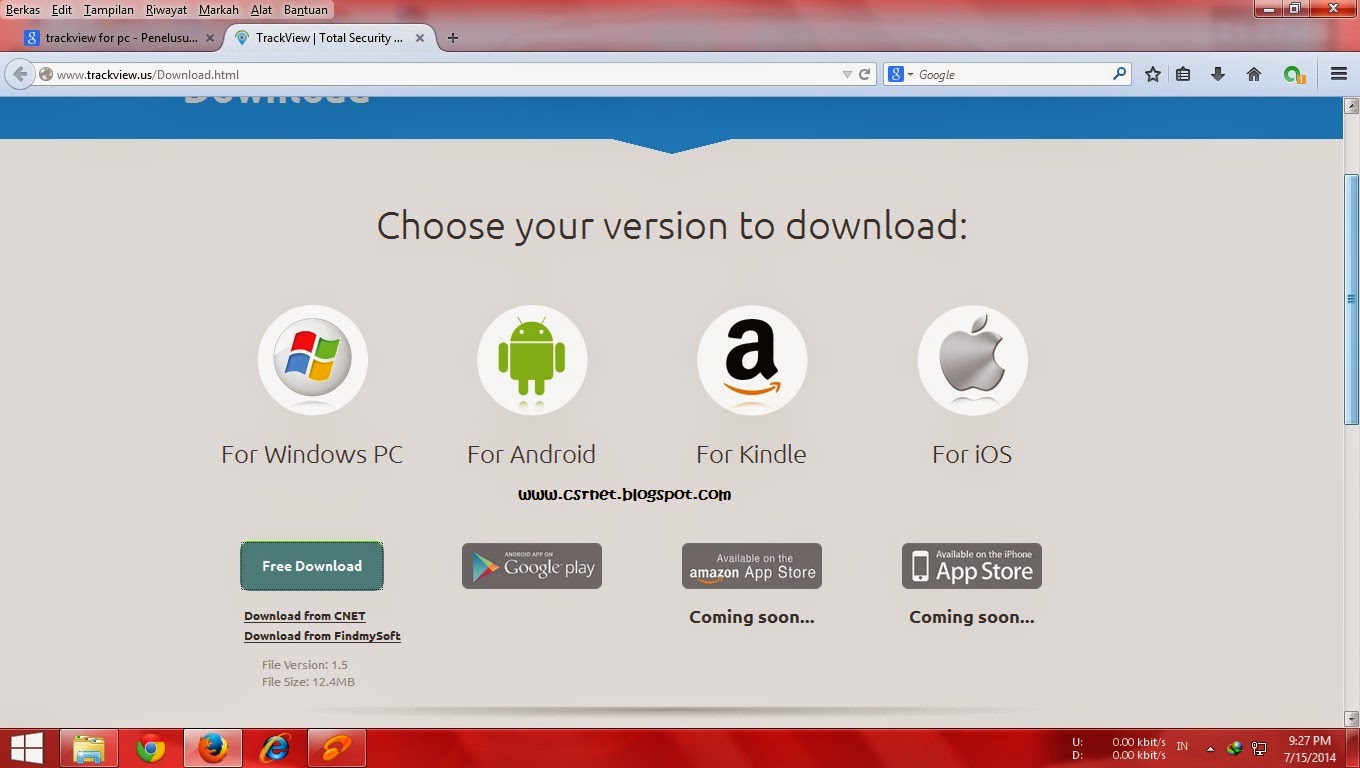Open the URL history dropdown arrow
1360x768 pixels.
coord(847,74)
